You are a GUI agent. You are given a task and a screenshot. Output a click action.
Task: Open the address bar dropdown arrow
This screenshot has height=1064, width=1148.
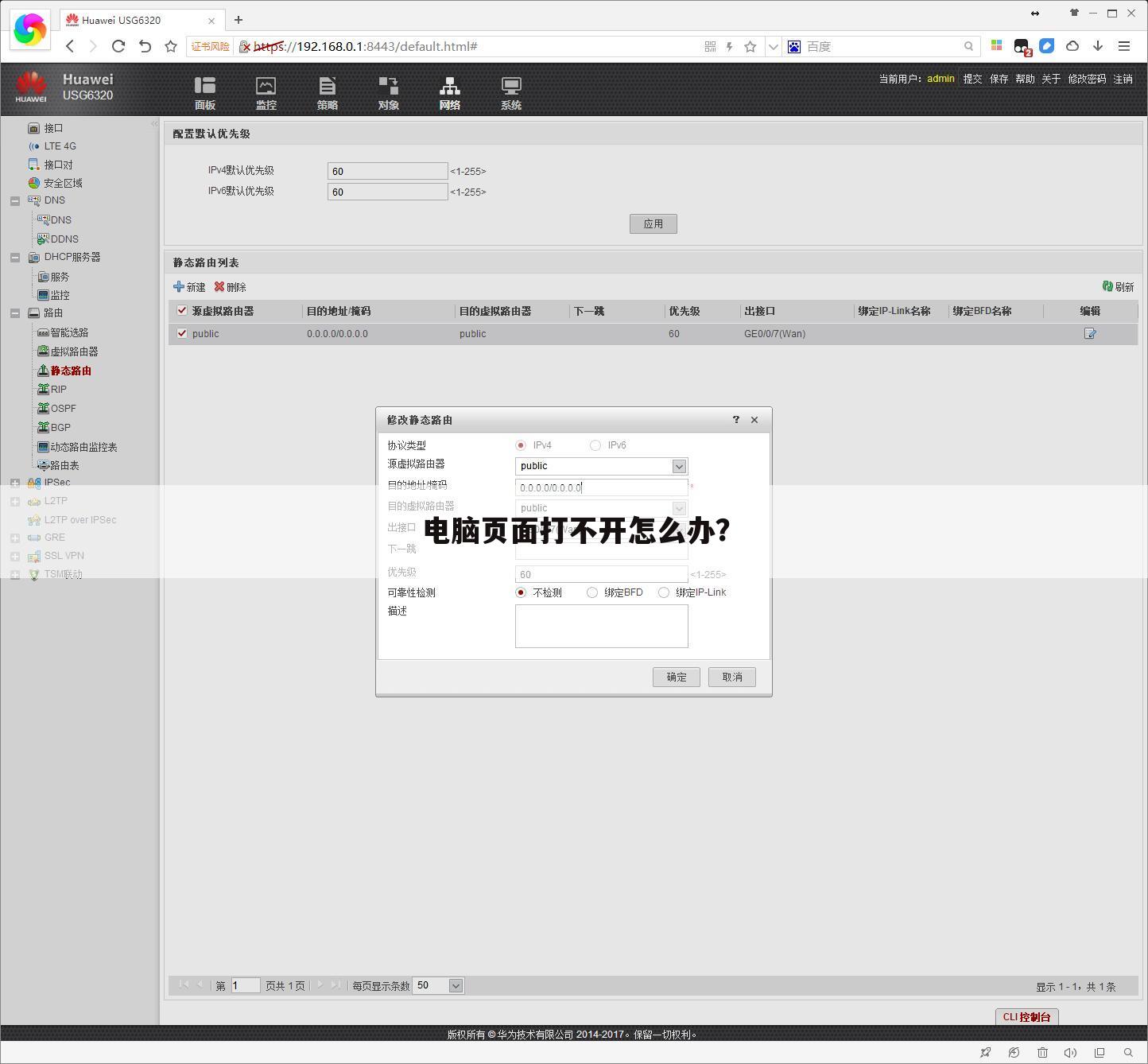coord(772,47)
